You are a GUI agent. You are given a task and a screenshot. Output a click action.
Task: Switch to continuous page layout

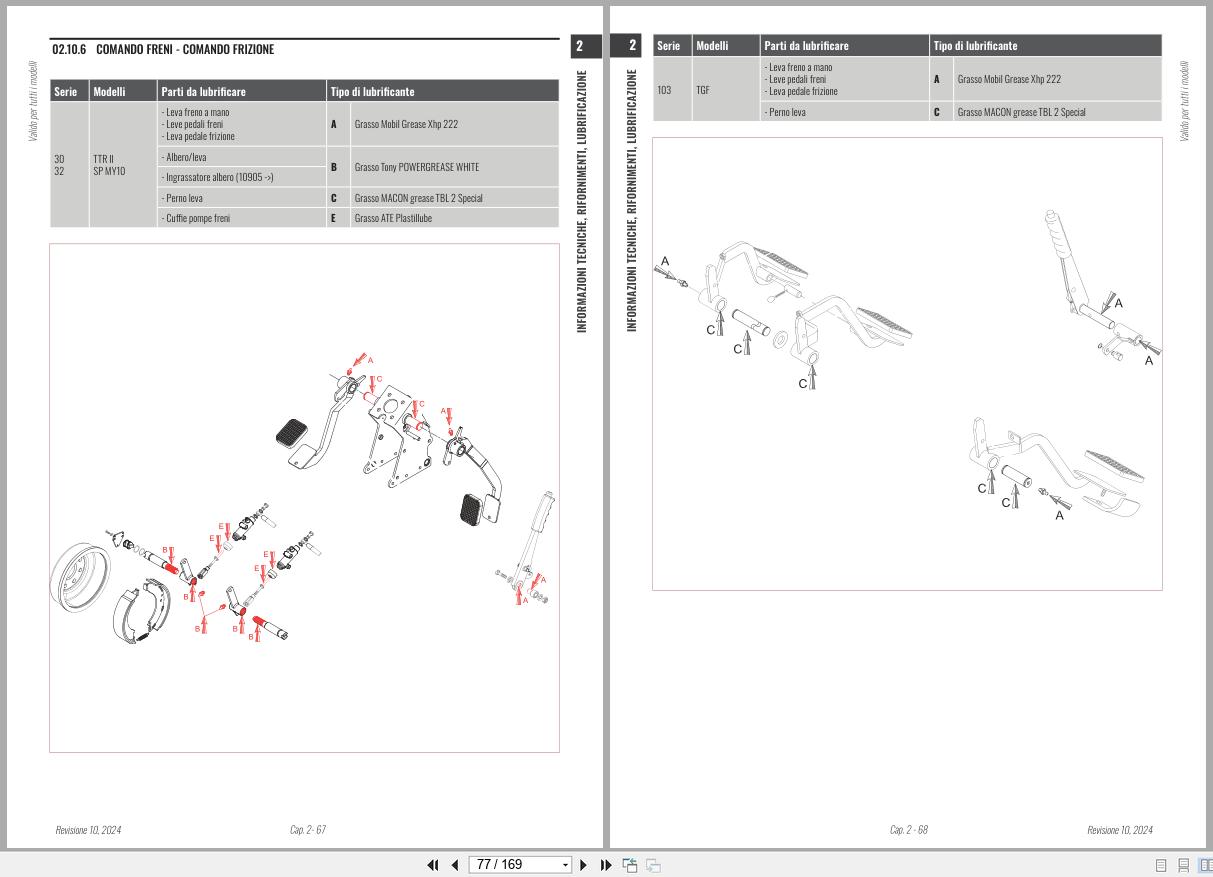[x=1183, y=865]
